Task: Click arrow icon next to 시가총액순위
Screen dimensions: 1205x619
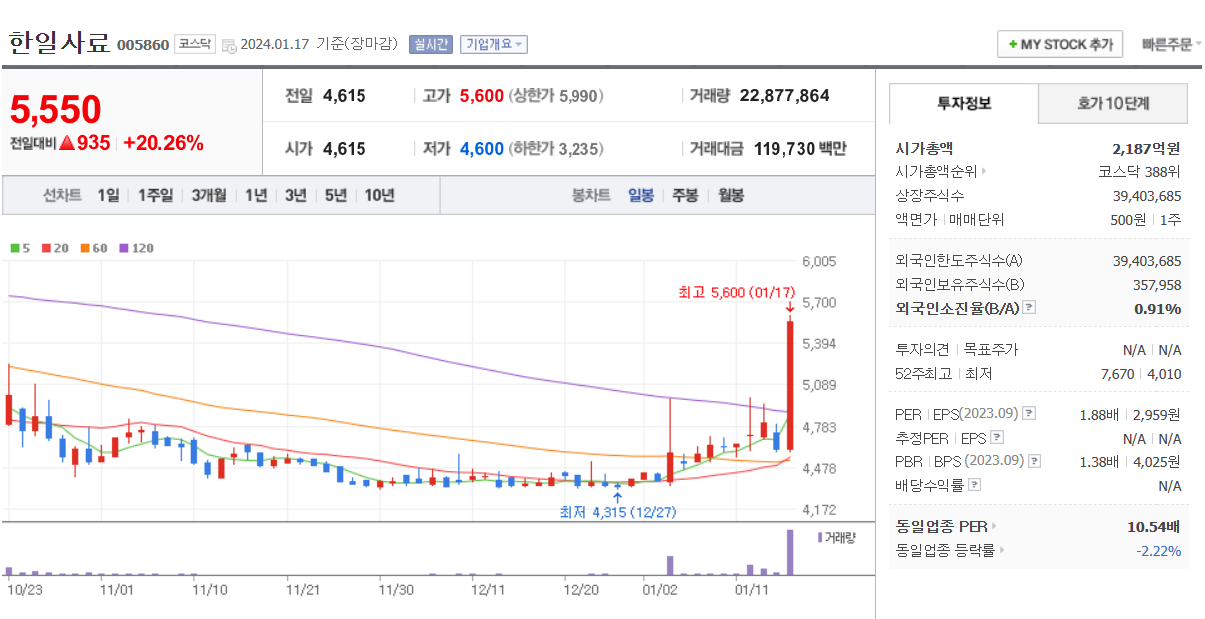Action: point(984,172)
